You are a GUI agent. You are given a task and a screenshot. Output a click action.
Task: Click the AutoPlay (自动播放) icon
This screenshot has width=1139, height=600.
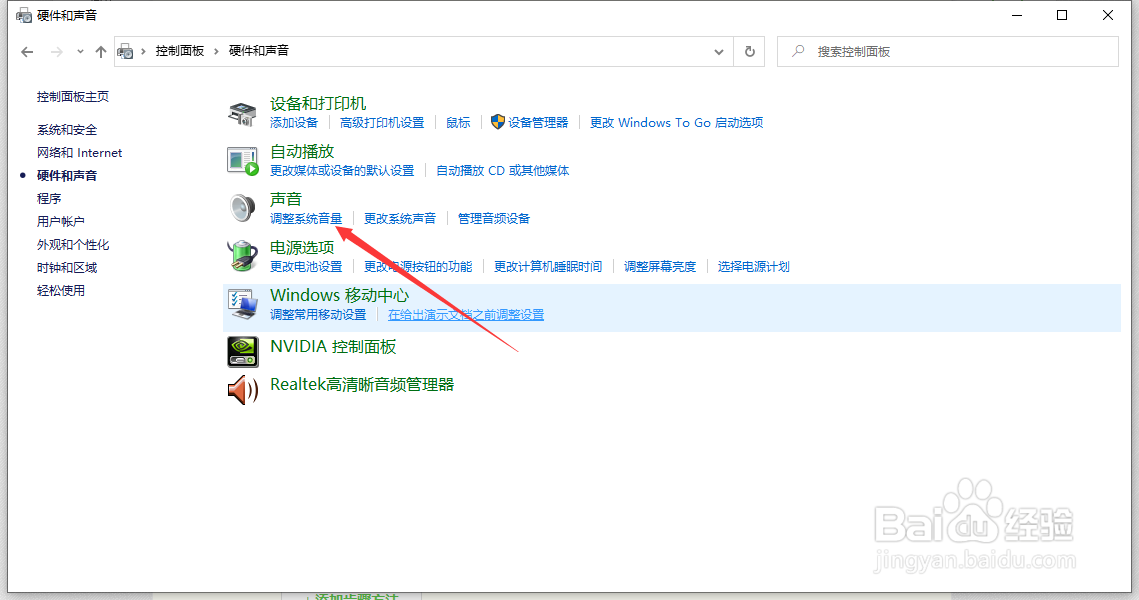pos(243,161)
